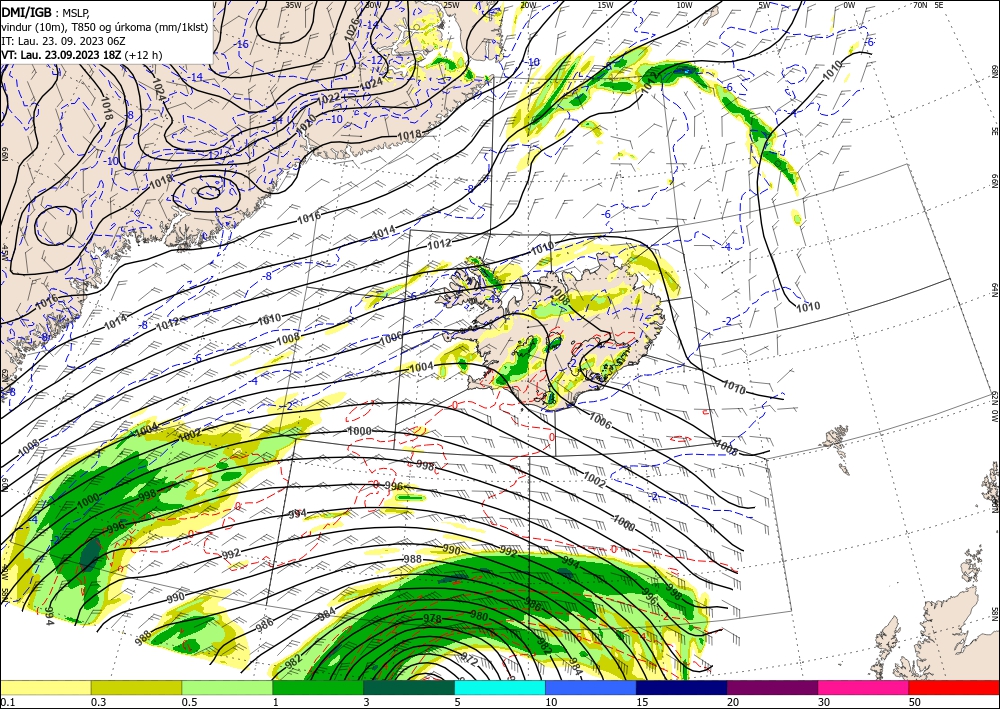Image resolution: width=1000 pixels, height=709 pixels.
Task: Click the 'IT: Lau. 23. 09. 2023 06Z' line
Action: [63, 41]
